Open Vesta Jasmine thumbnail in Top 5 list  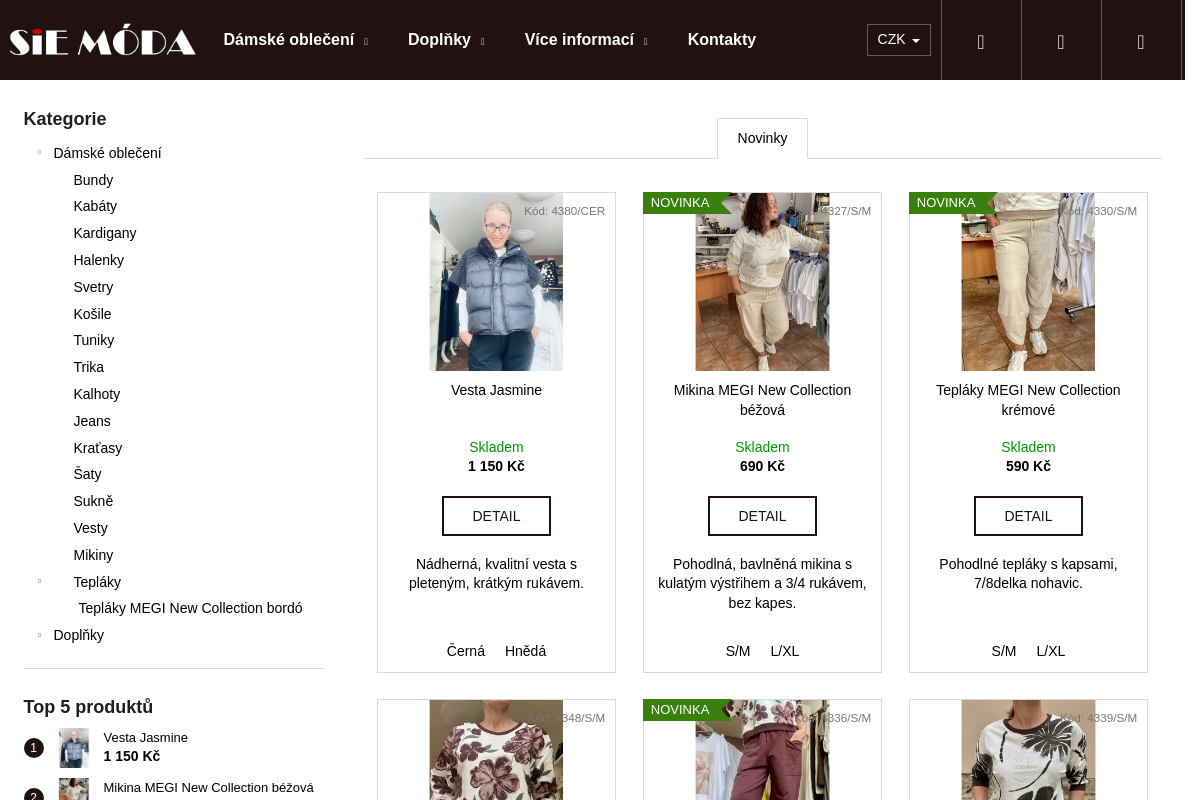[x=74, y=748]
